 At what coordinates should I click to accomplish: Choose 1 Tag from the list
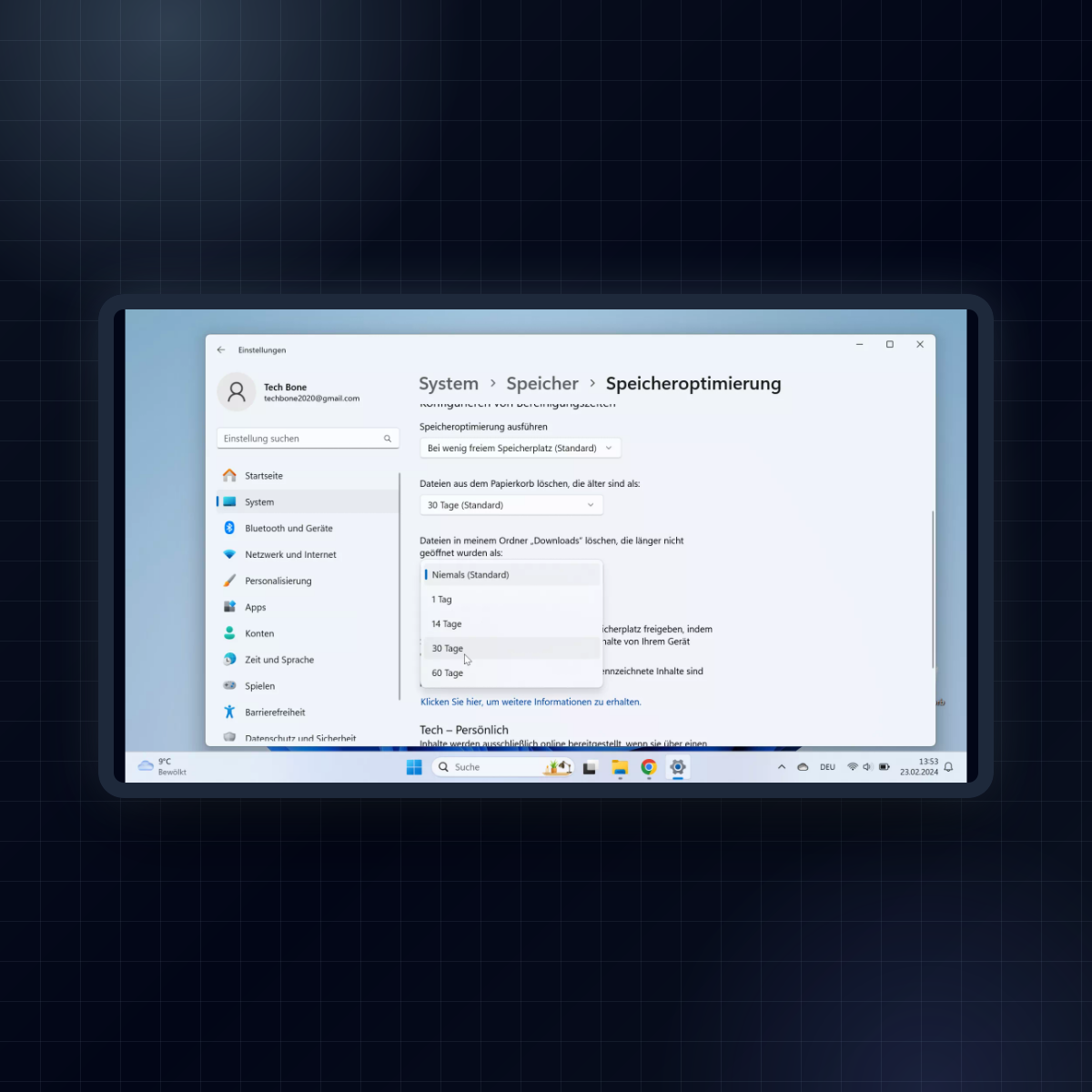(511, 599)
